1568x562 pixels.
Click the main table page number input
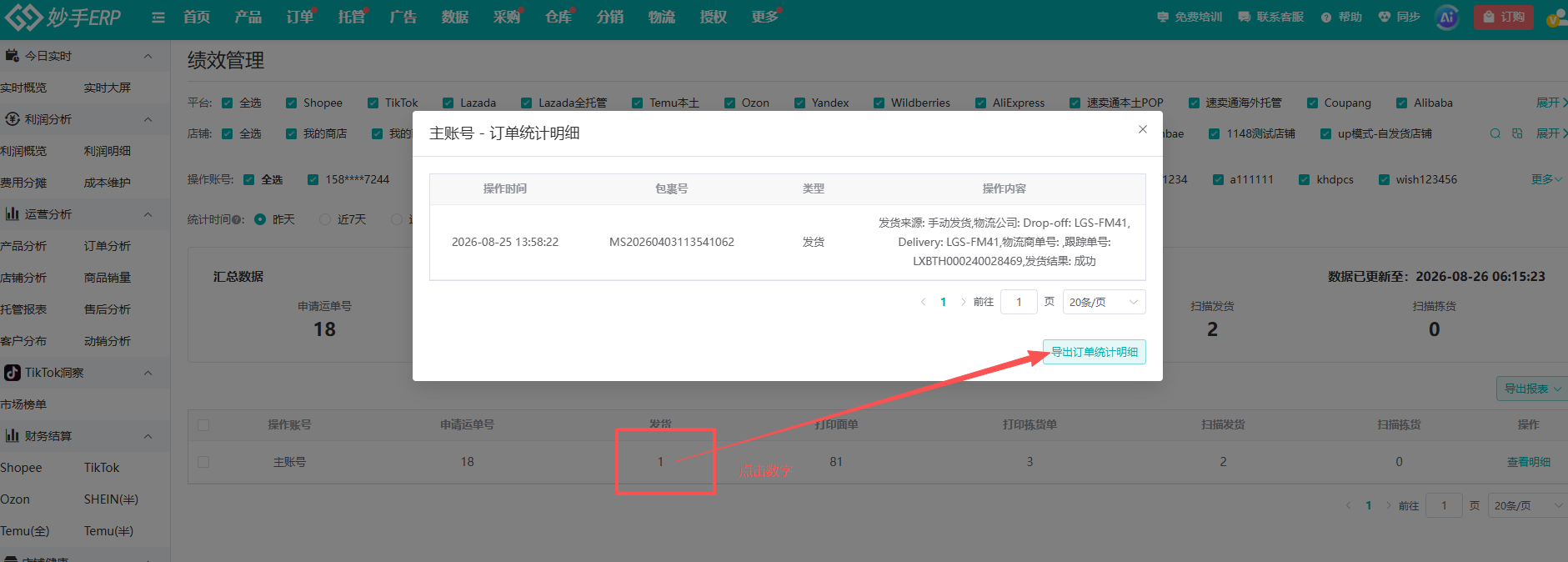[1444, 505]
